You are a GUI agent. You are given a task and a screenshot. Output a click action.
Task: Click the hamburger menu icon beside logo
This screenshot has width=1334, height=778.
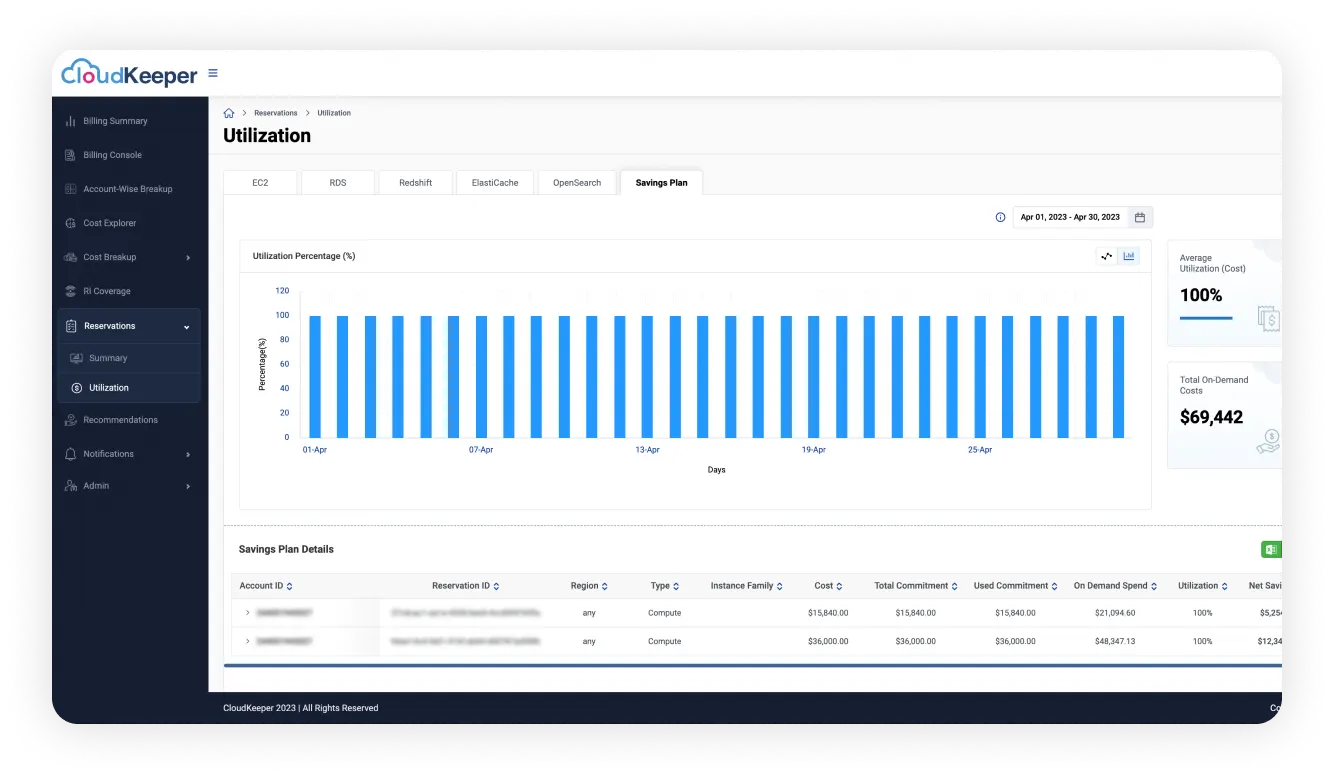(x=213, y=73)
